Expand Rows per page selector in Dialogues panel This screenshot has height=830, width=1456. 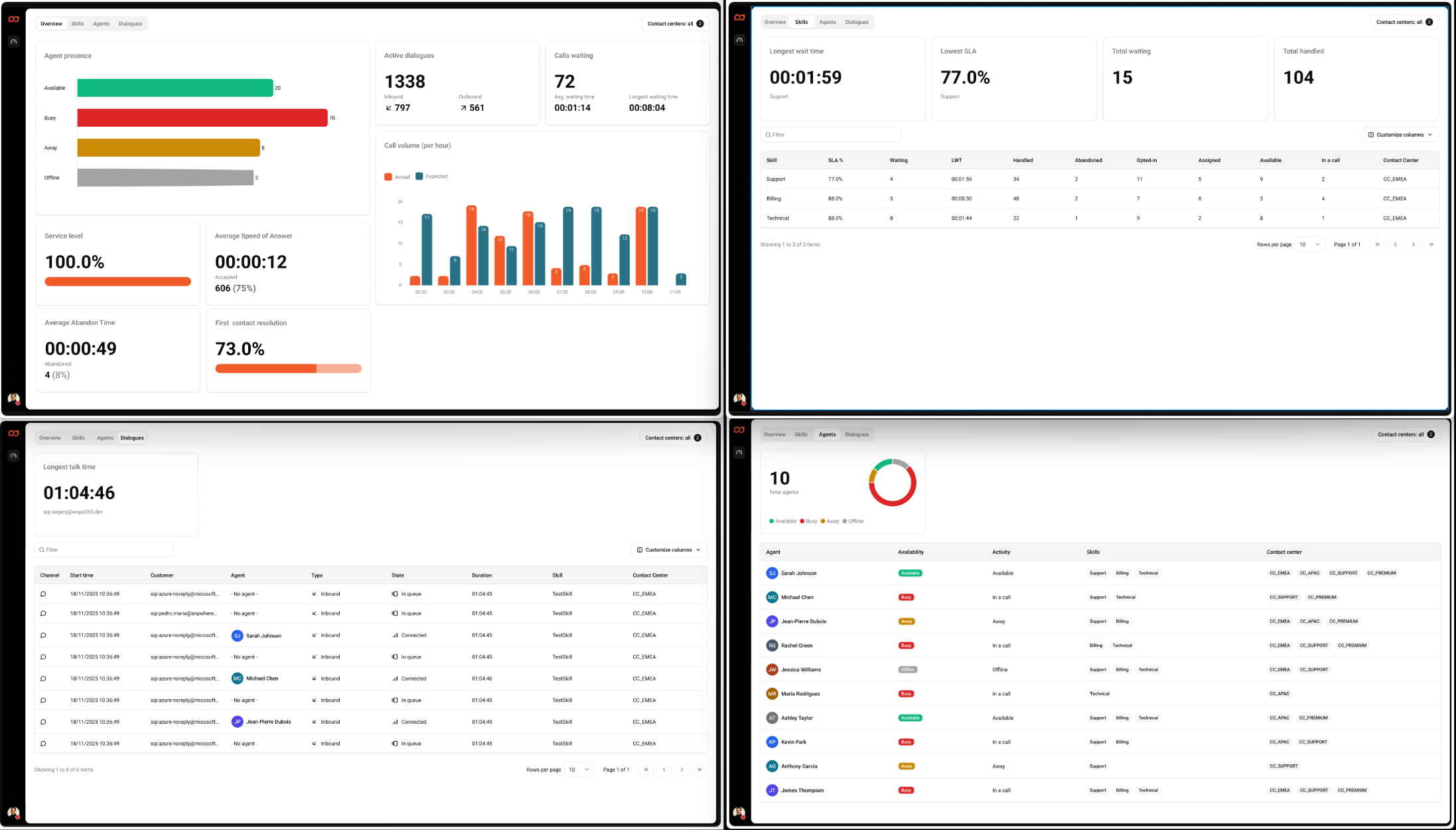click(x=579, y=770)
